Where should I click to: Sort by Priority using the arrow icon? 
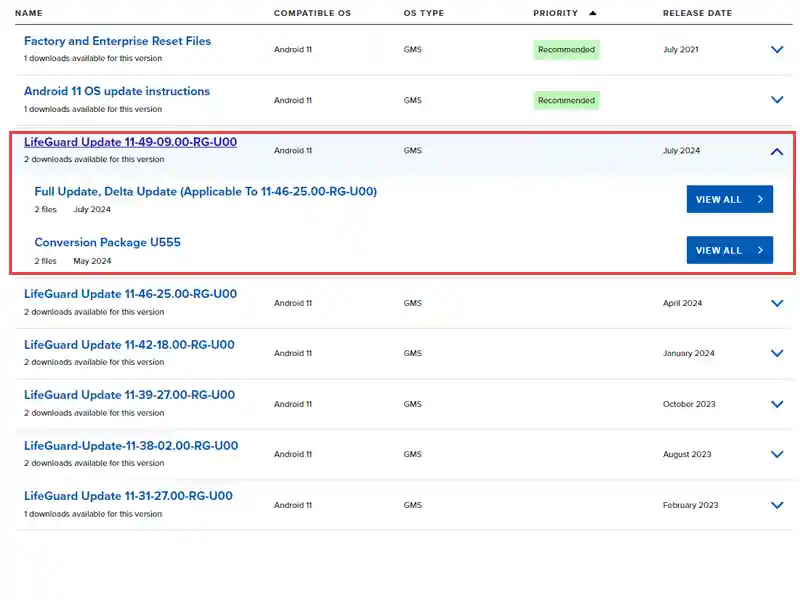592,13
